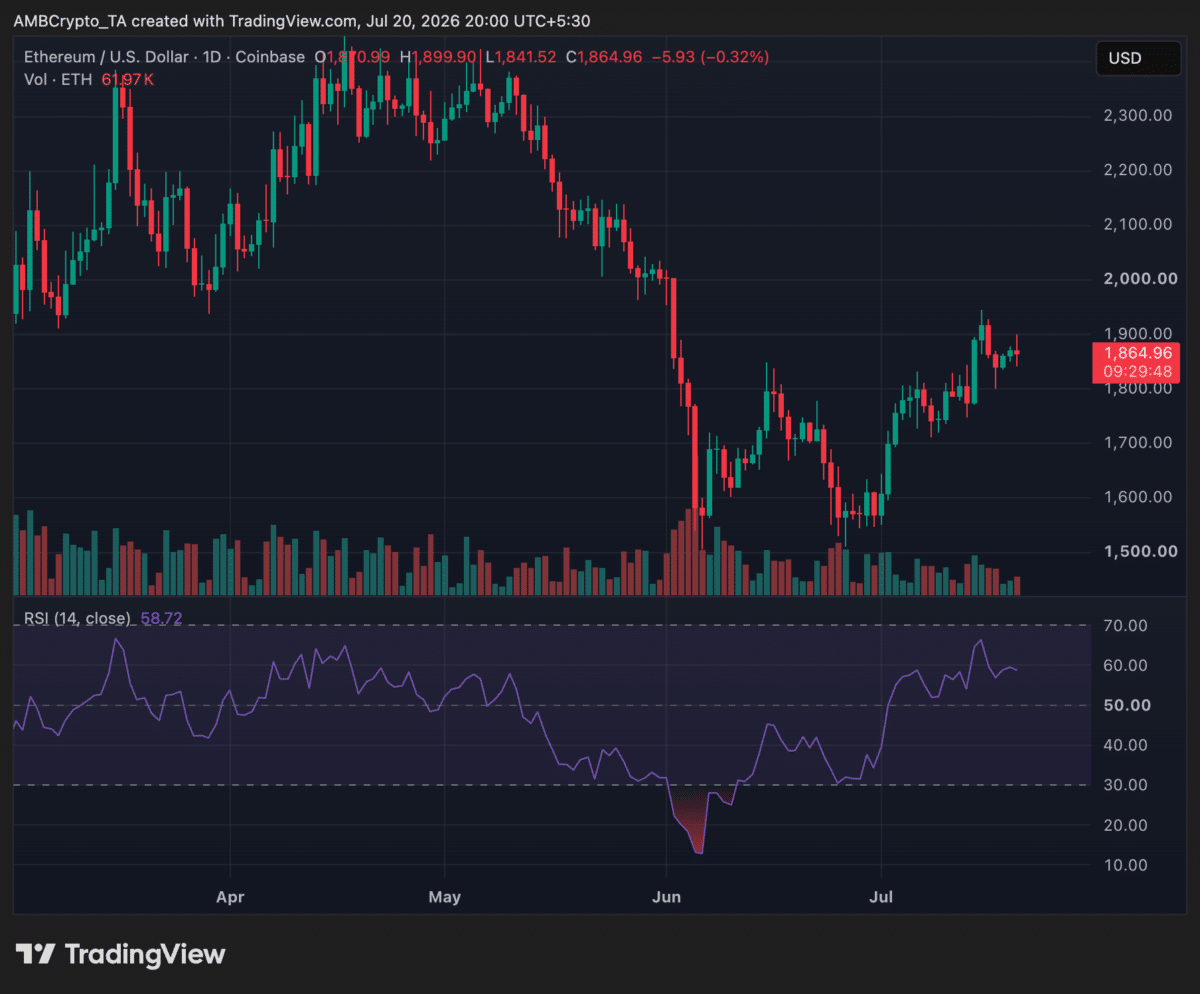Click the Apr label on time axis
This screenshot has width=1200, height=994.
(x=231, y=897)
